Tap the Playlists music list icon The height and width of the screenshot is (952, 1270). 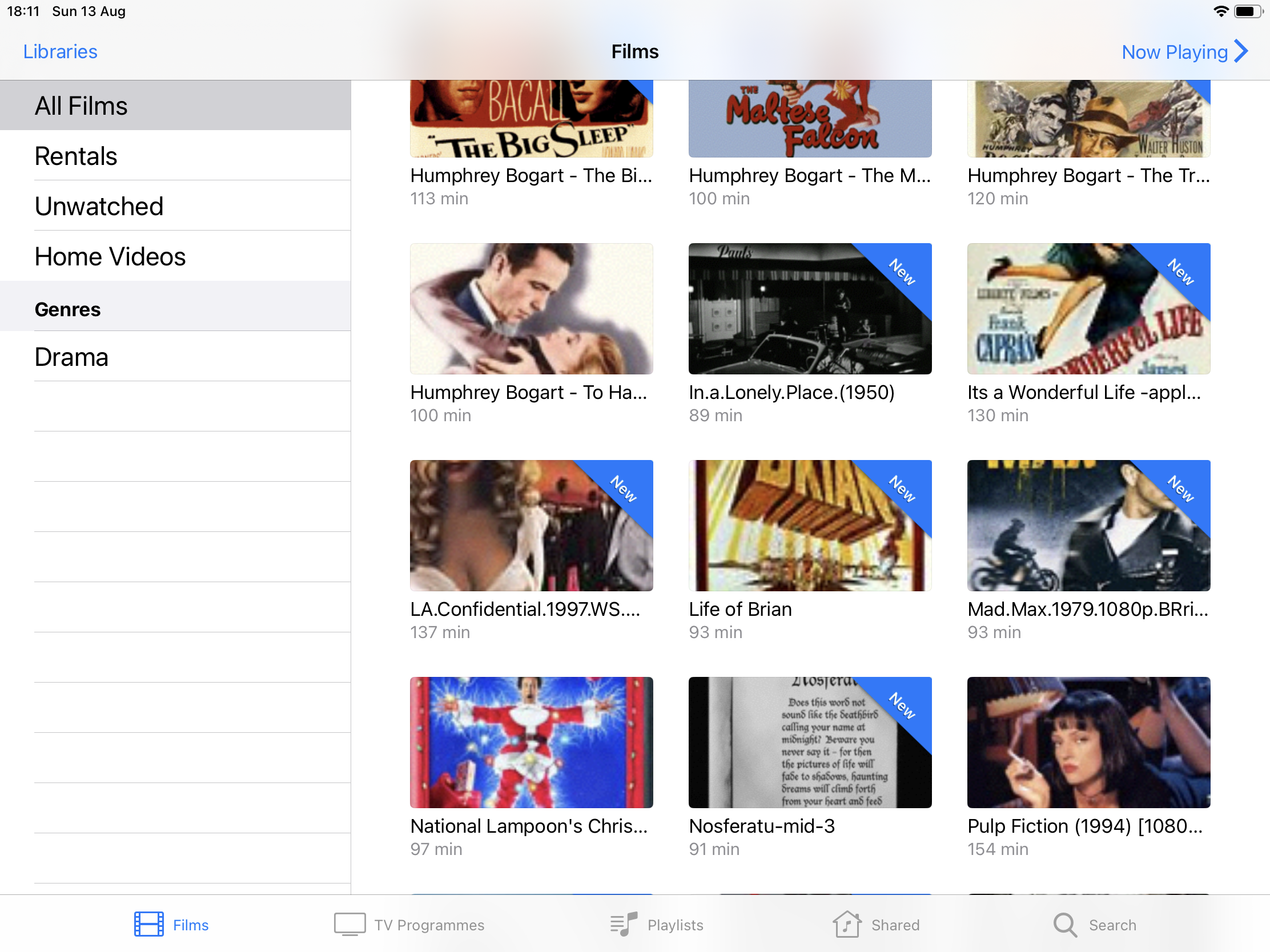pos(624,924)
